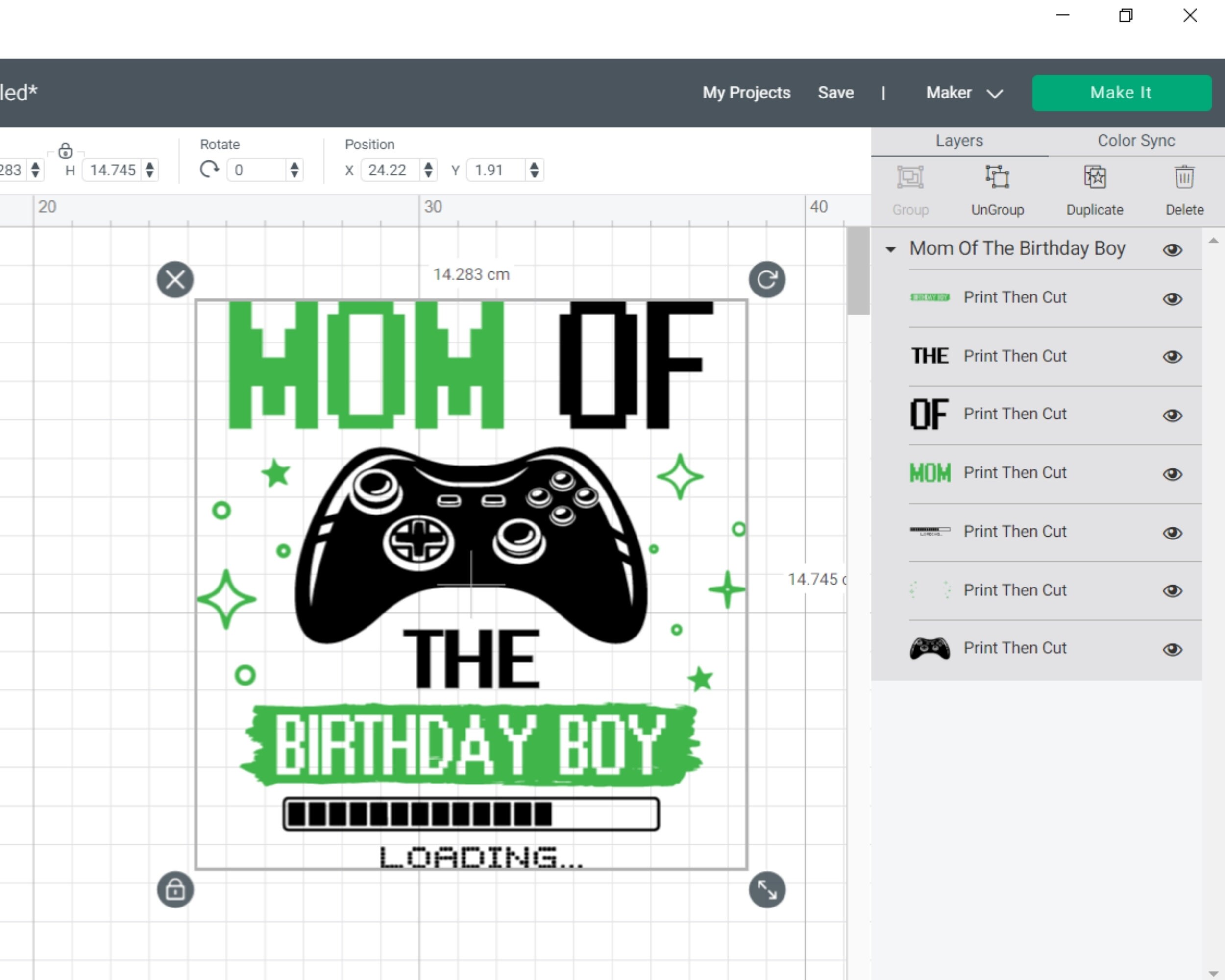1225x980 pixels.
Task: Lock the selection using the padlock handle
Action: click(x=174, y=890)
